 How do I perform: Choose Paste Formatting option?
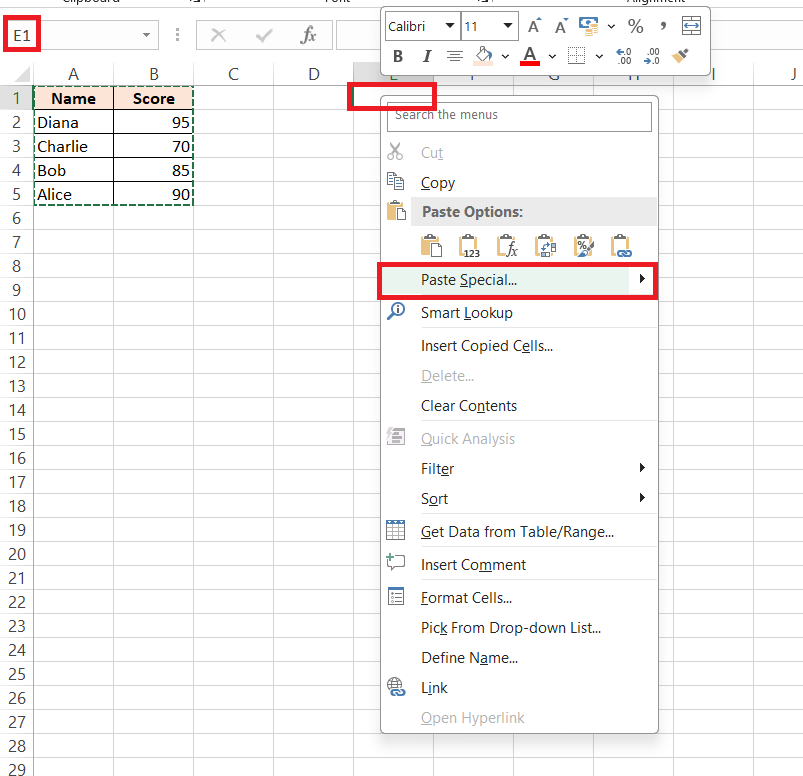[x=584, y=246]
